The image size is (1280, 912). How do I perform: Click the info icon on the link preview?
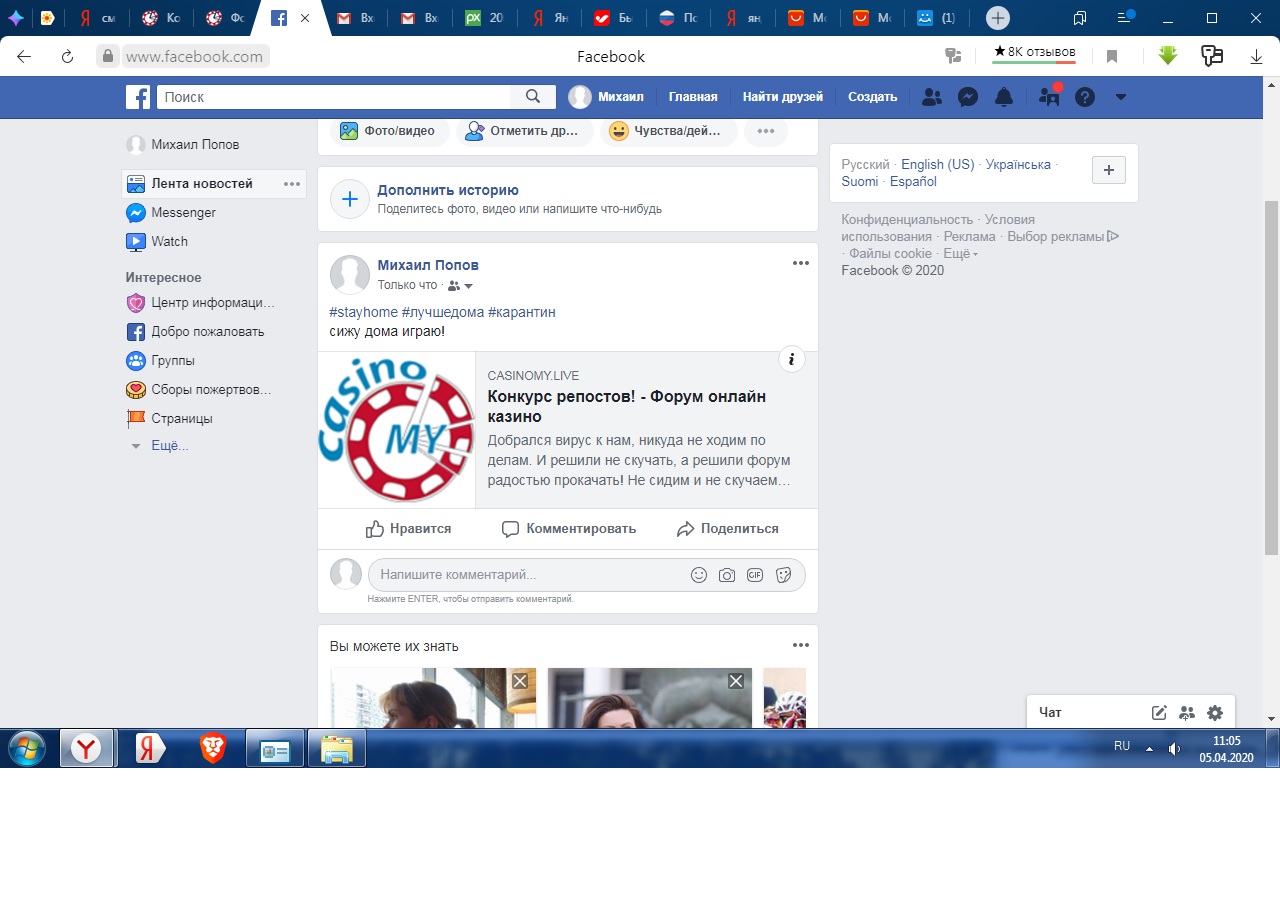(x=792, y=360)
